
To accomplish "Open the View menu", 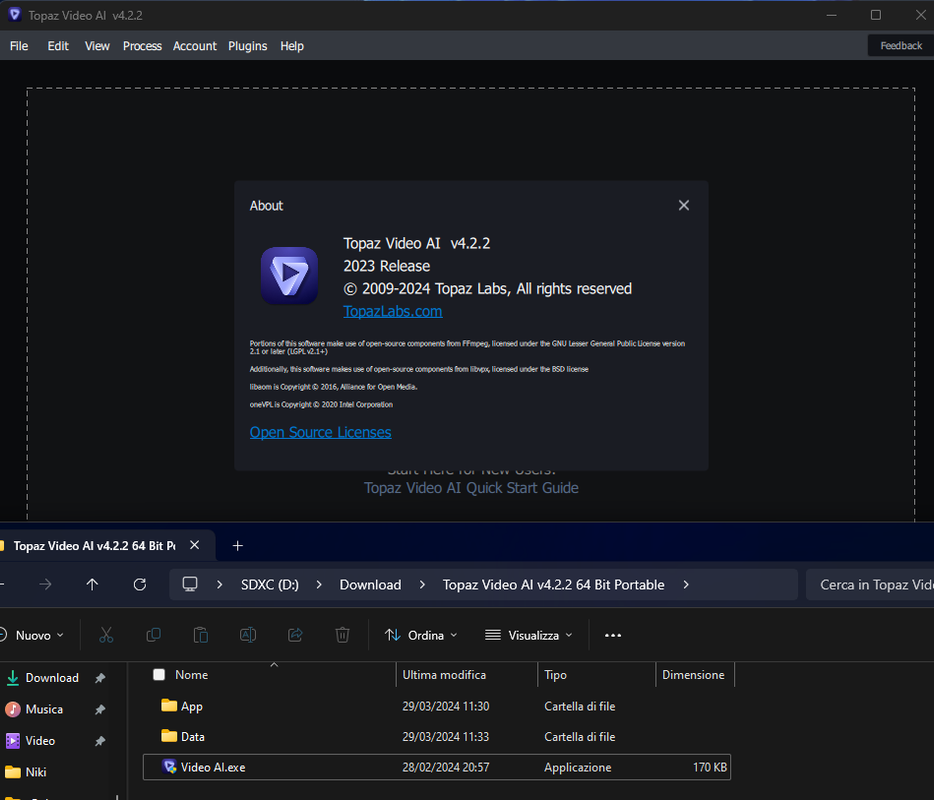I will (97, 46).
